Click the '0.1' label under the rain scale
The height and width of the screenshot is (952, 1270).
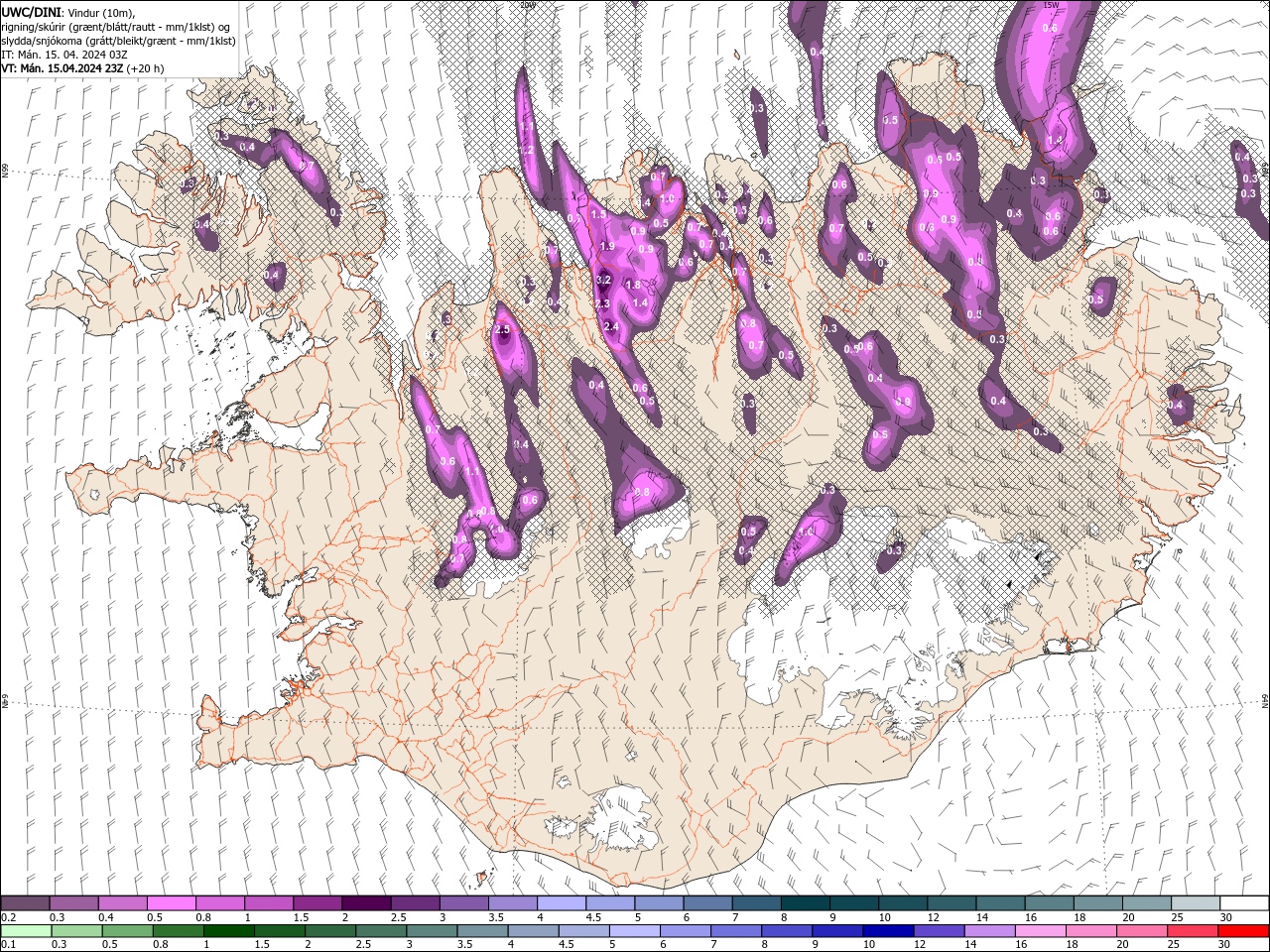(9, 945)
